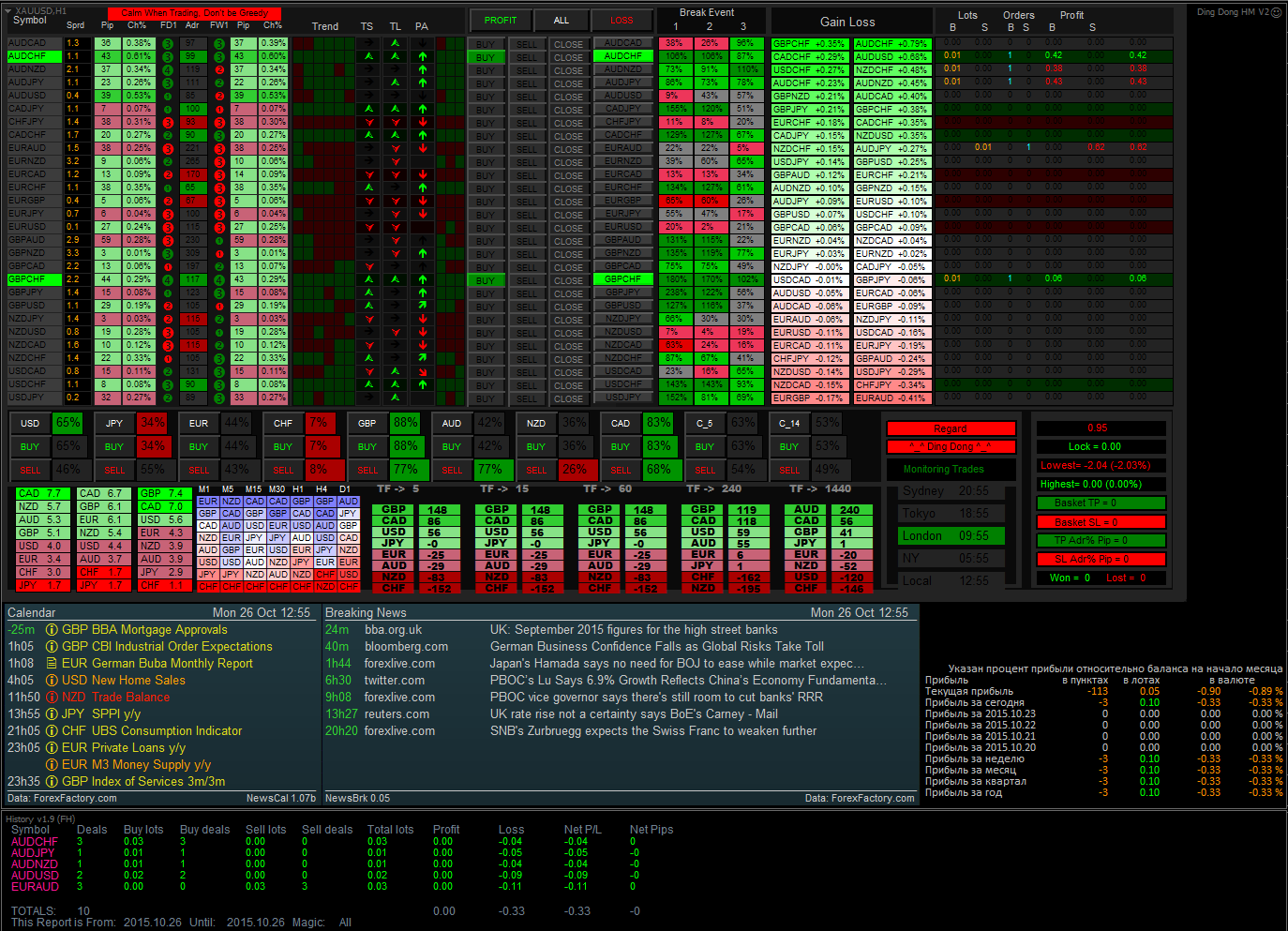Toggle the Basket SL = 0 setting
Image resolution: width=1288 pixels, height=931 pixels.
(x=1100, y=521)
